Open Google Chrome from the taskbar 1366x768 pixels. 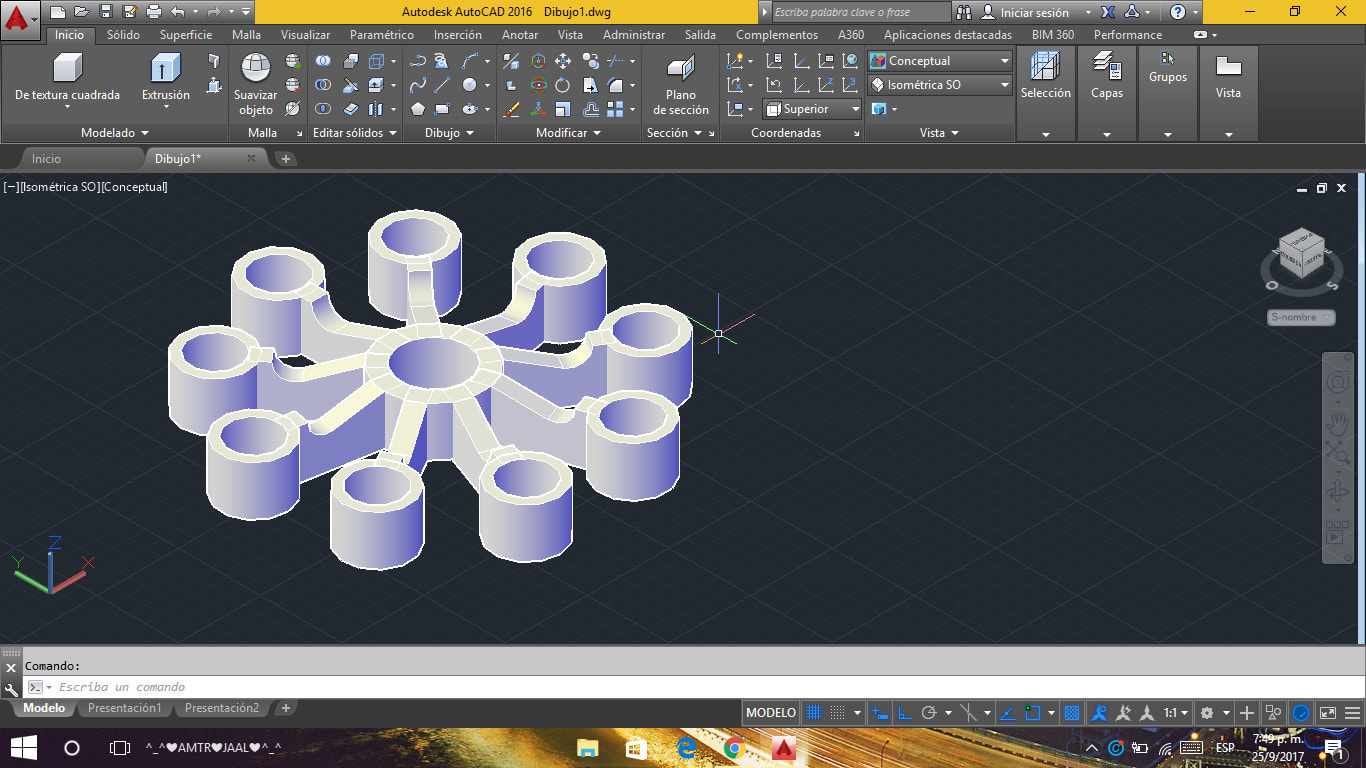(x=733, y=748)
